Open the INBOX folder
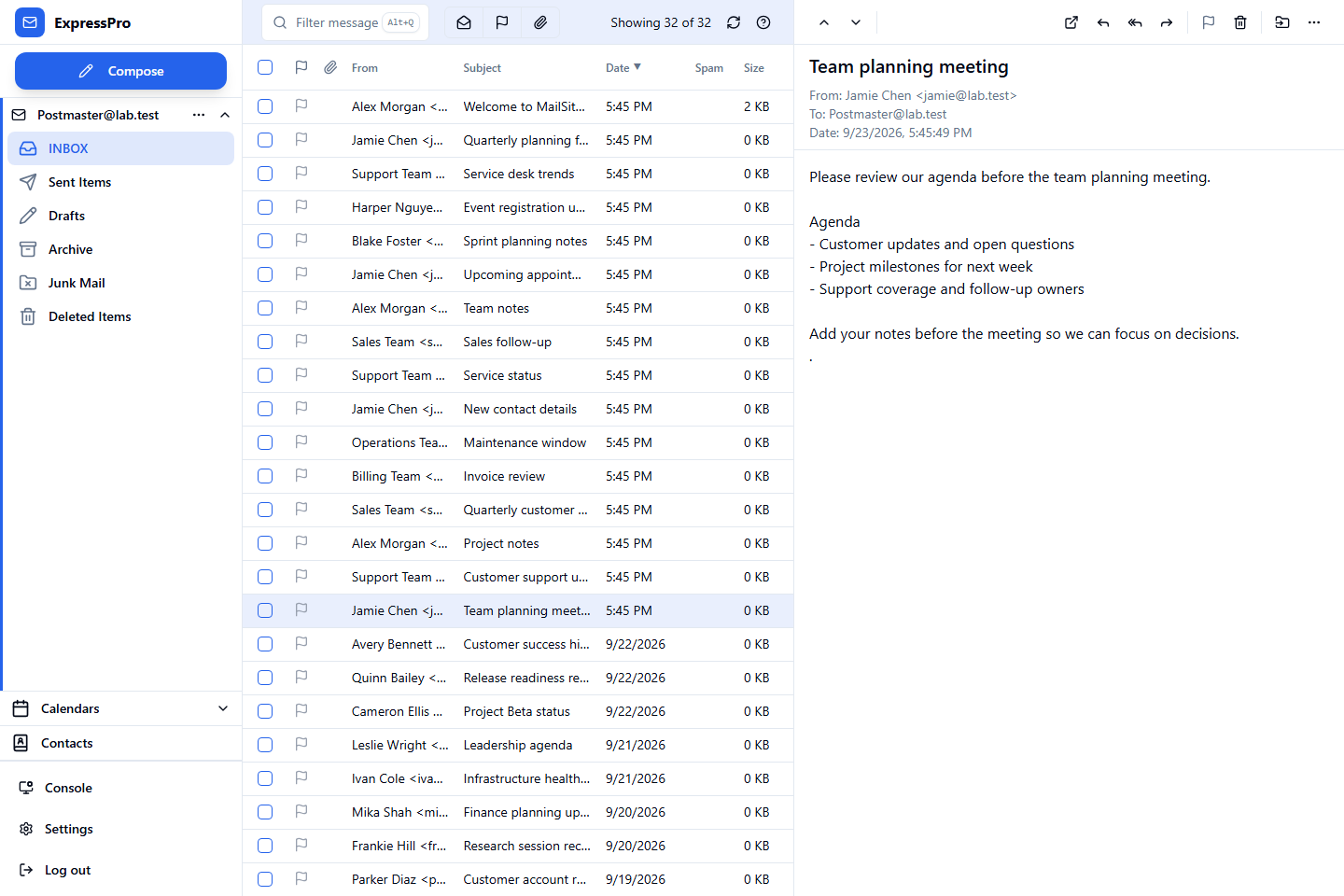Image resolution: width=1344 pixels, height=896 pixels. pyautogui.click(x=120, y=148)
